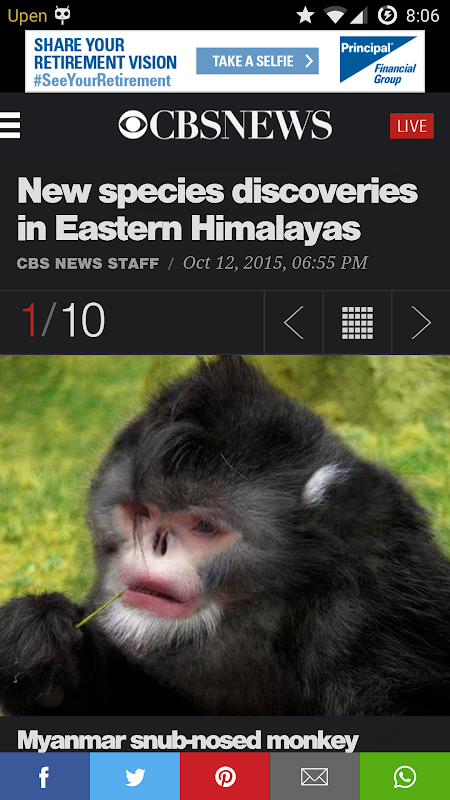Tap the CBS News Staff byline
This screenshot has height=800, width=450.
click(88, 263)
